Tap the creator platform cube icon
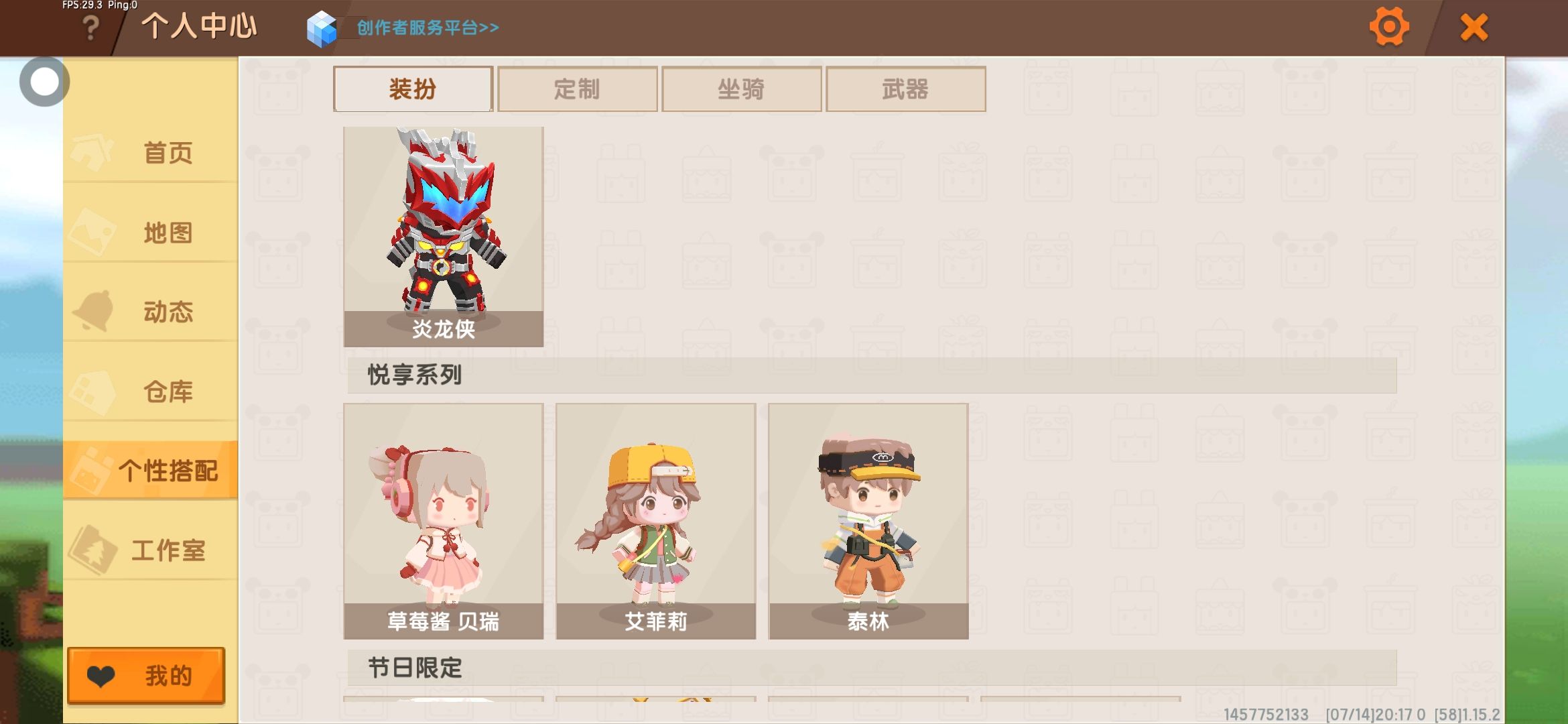The image size is (1568, 724). click(322, 28)
